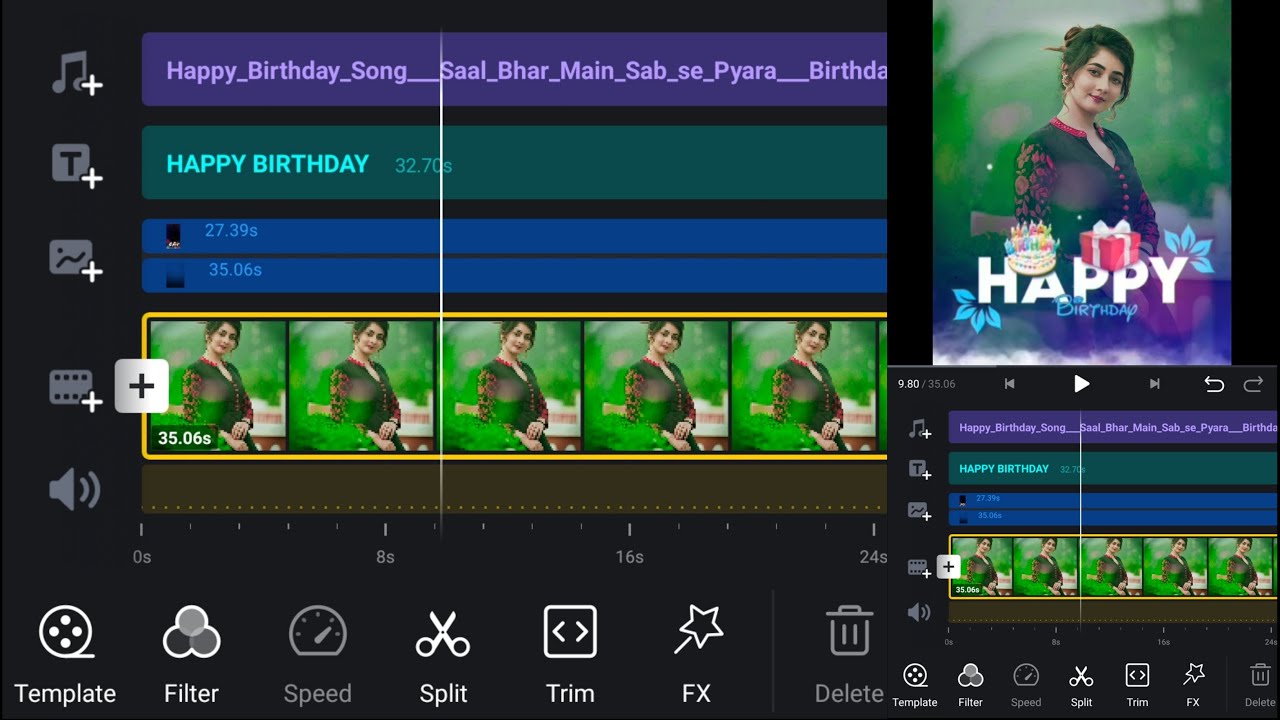
Task: Tap the small add video icon under preview
Action: (x=919, y=568)
